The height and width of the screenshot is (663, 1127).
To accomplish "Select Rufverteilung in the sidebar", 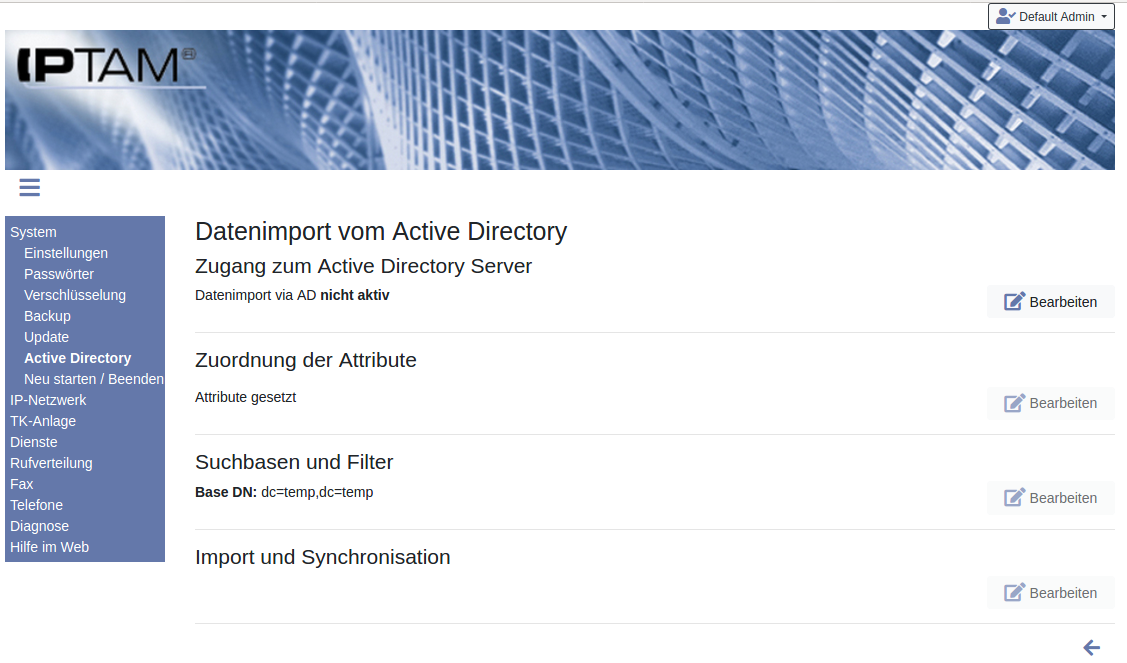I will coord(51,463).
